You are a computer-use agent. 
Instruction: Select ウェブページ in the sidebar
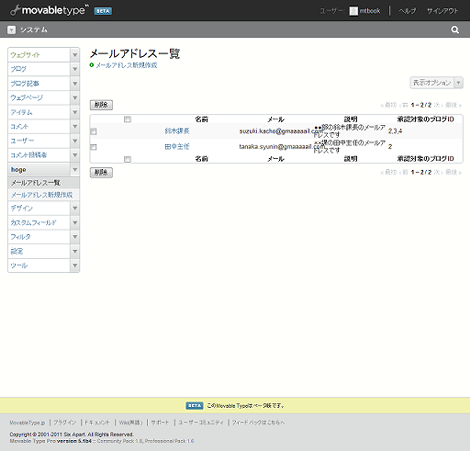point(27,98)
